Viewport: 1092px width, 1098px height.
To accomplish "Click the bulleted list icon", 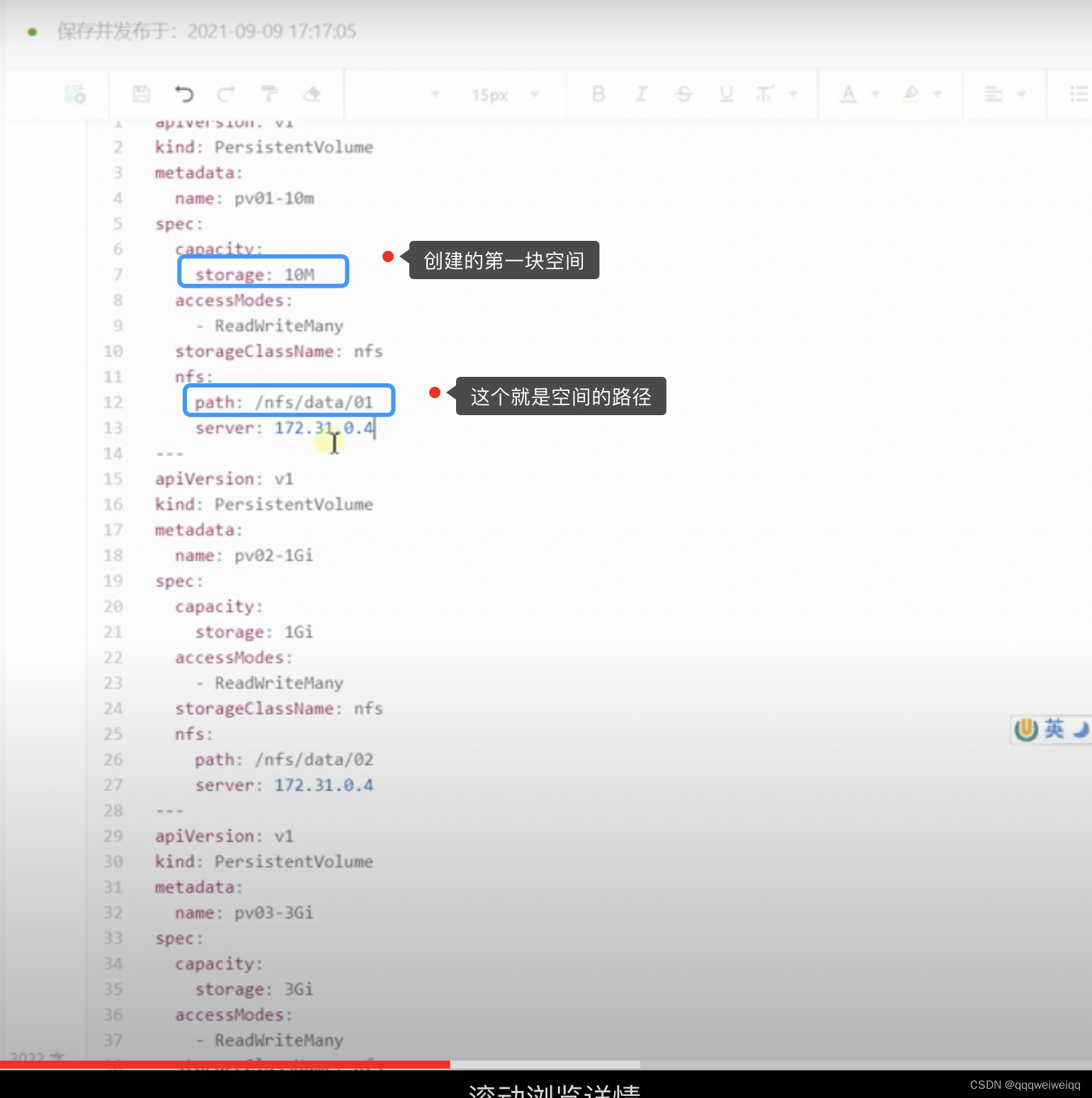I will coord(1079,94).
